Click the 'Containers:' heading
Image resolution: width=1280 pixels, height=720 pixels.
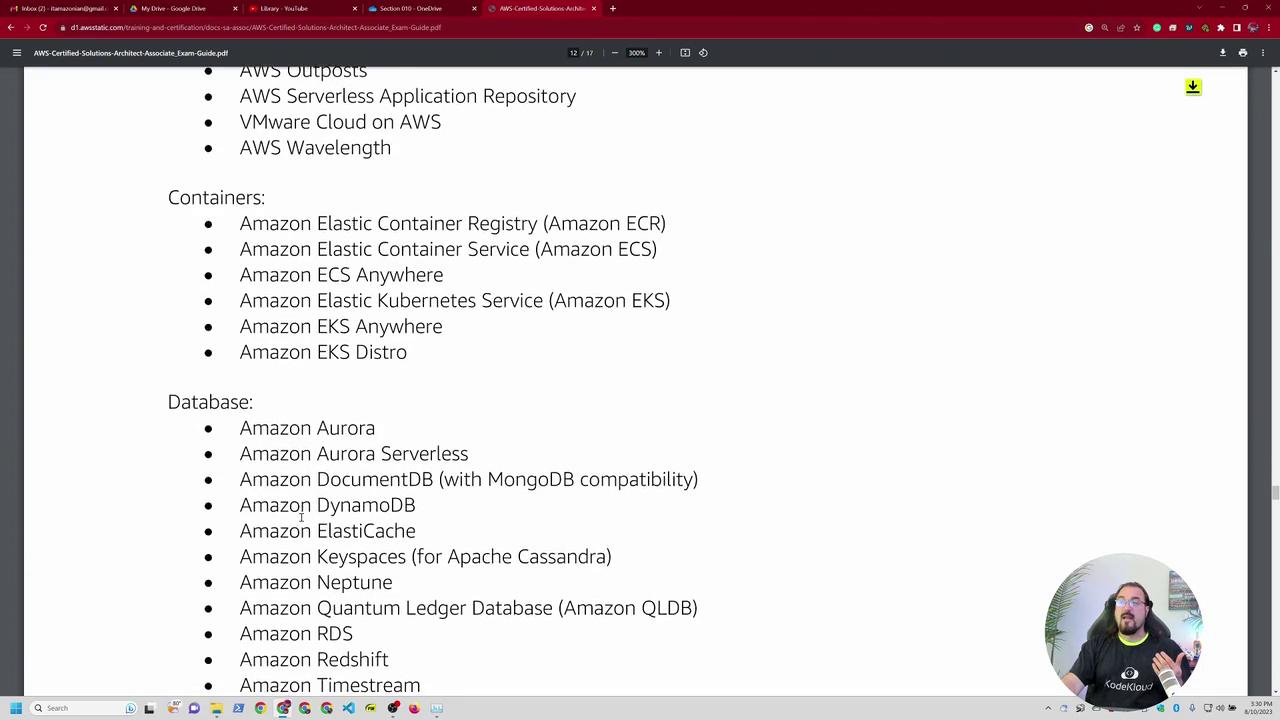coord(216,198)
